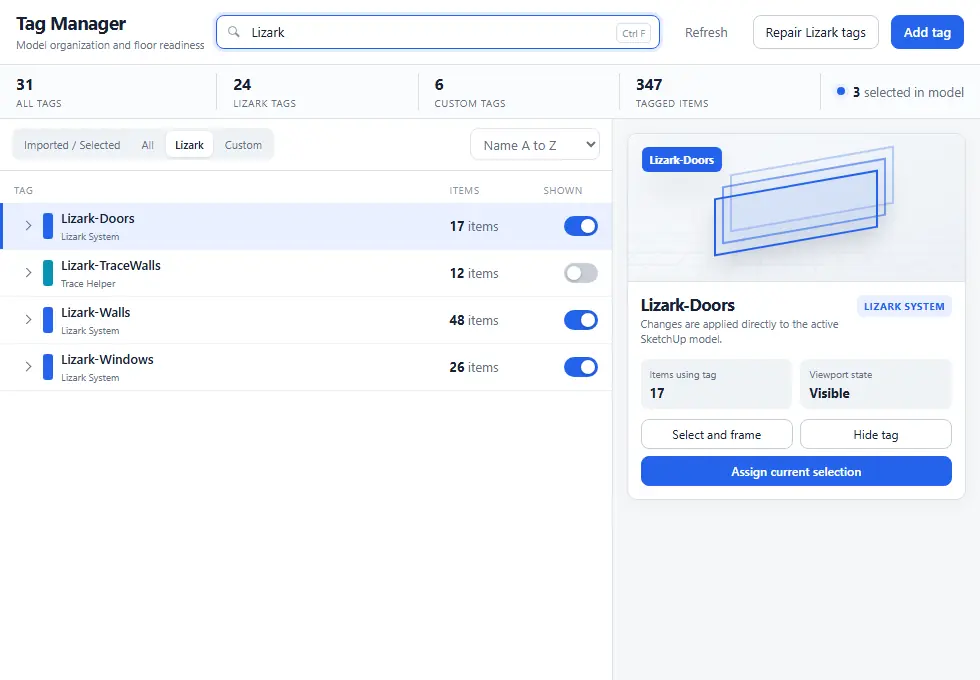The width and height of the screenshot is (980, 680).
Task: Click the Lizark-Doors heading in details panel
Action: 688,305
